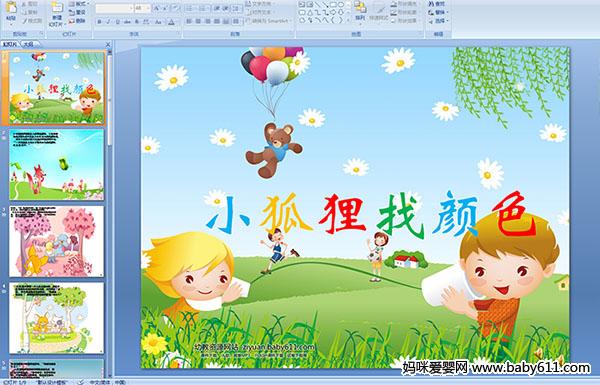
Task: Open the font size dropdown
Action: tap(142, 8)
